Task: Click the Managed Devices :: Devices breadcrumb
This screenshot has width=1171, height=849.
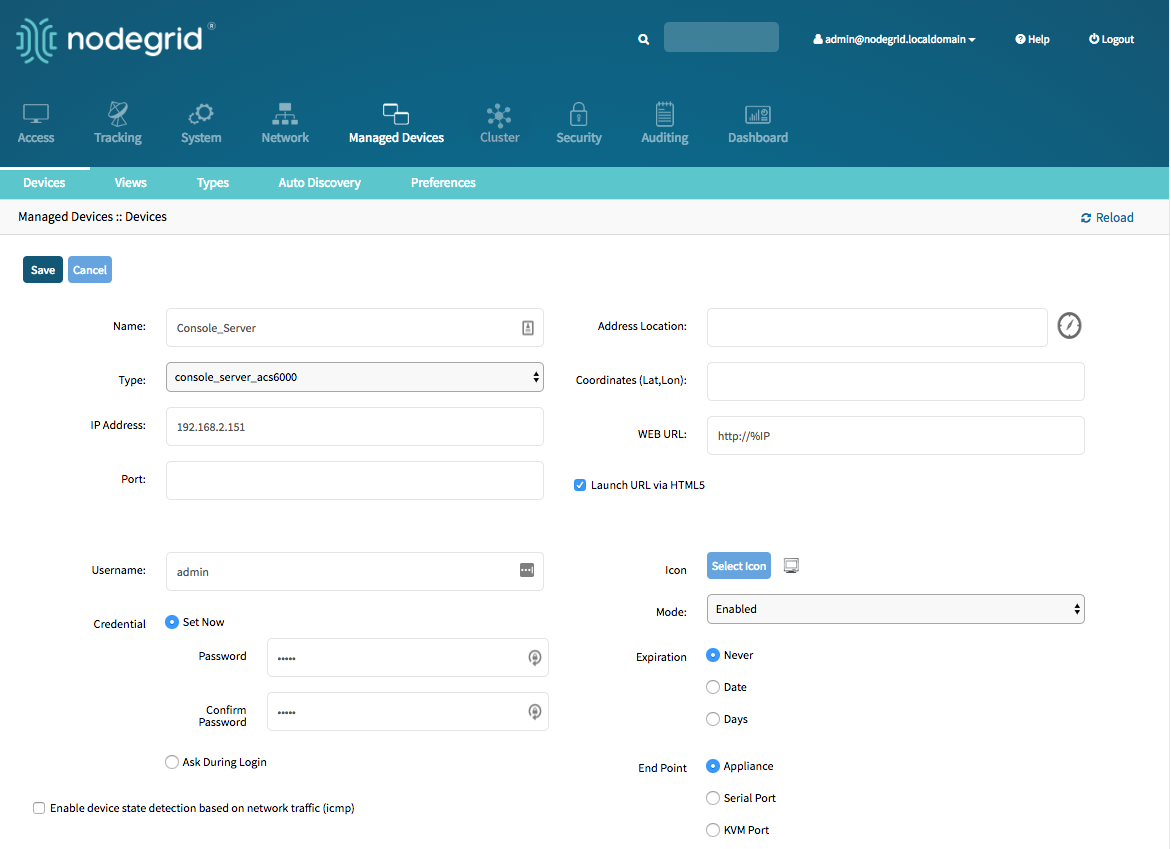Action: (x=93, y=217)
